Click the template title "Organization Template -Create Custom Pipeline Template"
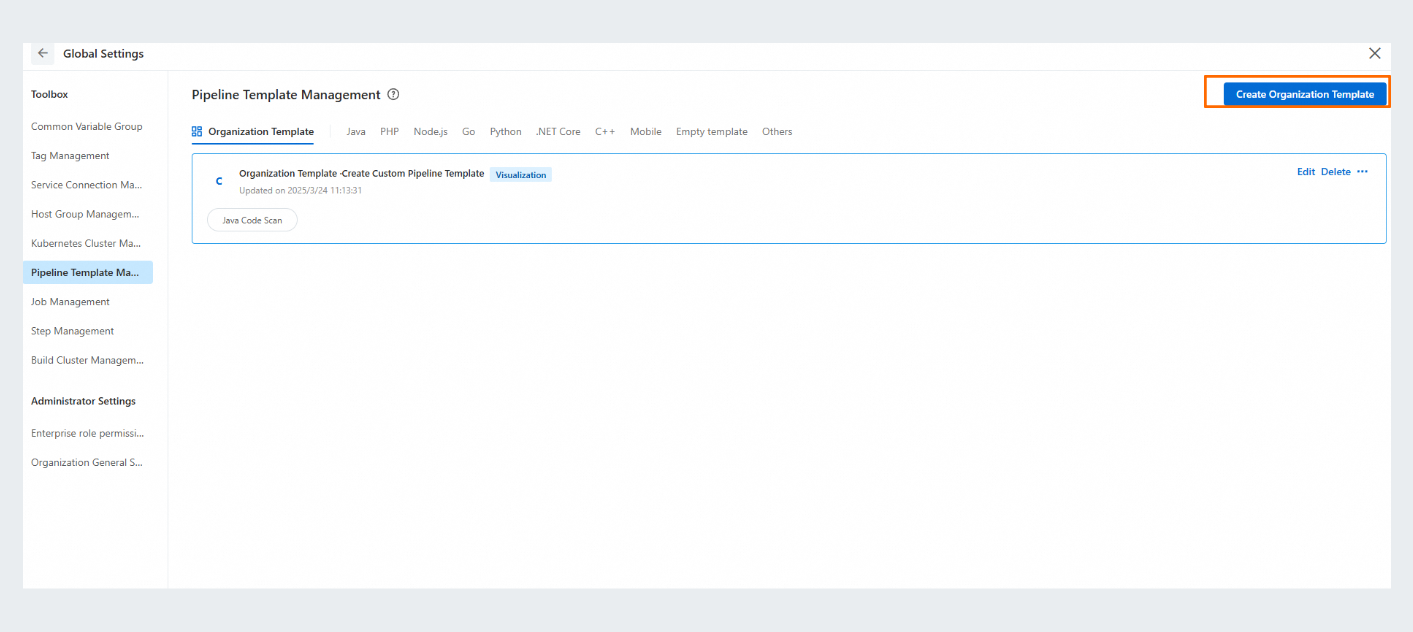The image size is (1413, 632). 362,174
